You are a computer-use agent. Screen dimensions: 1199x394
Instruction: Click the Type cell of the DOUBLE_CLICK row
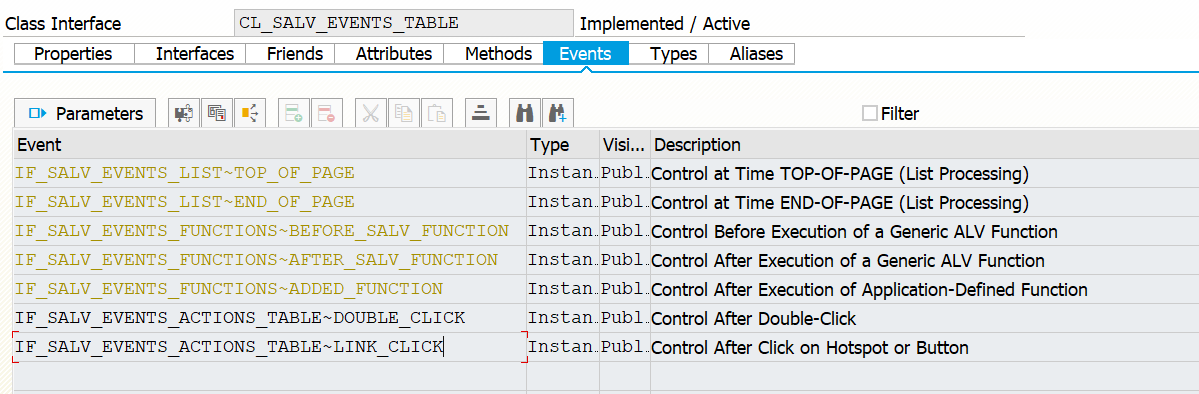point(563,318)
